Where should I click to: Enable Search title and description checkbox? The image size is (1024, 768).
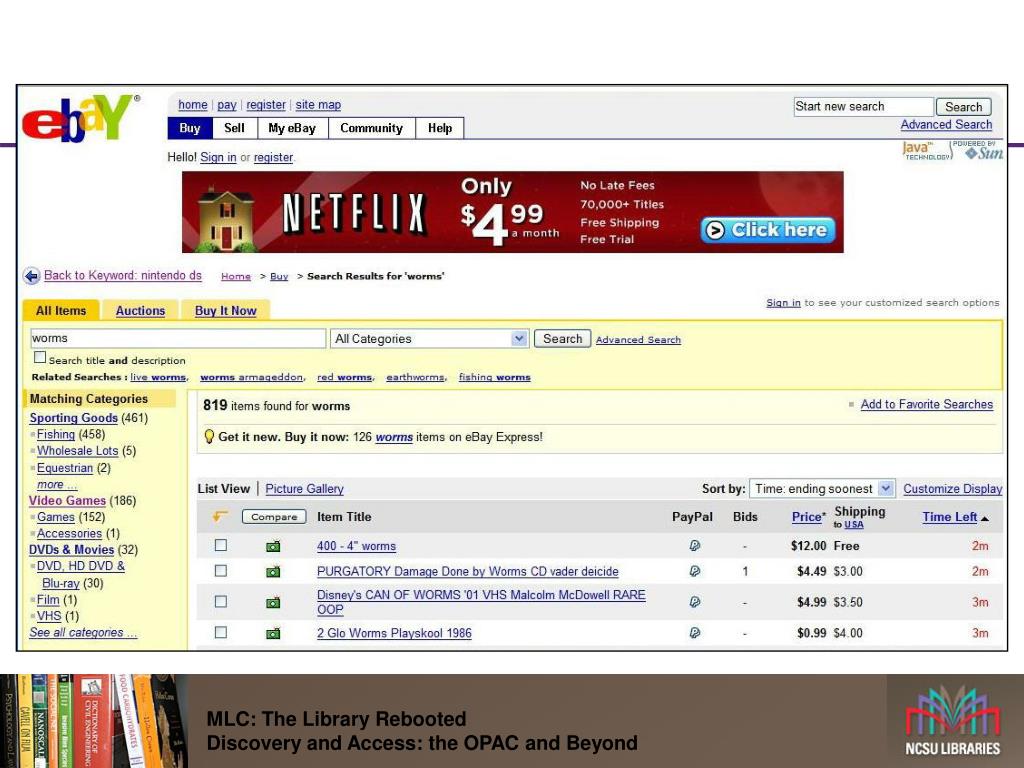40,357
